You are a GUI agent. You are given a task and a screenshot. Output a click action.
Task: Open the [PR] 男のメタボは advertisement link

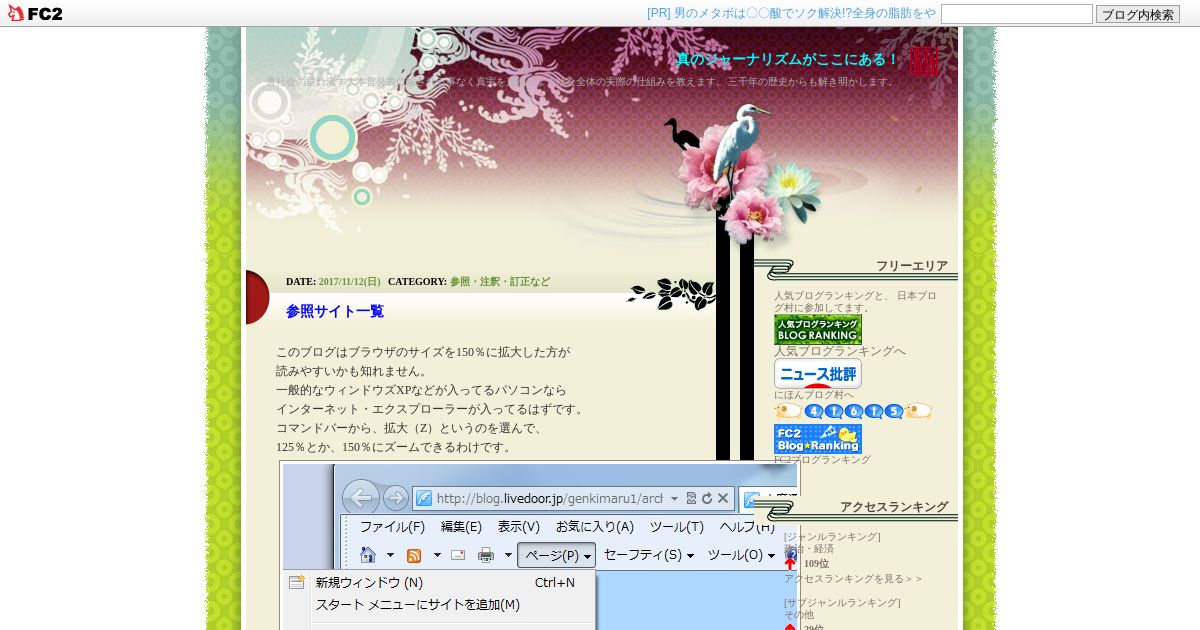(791, 13)
